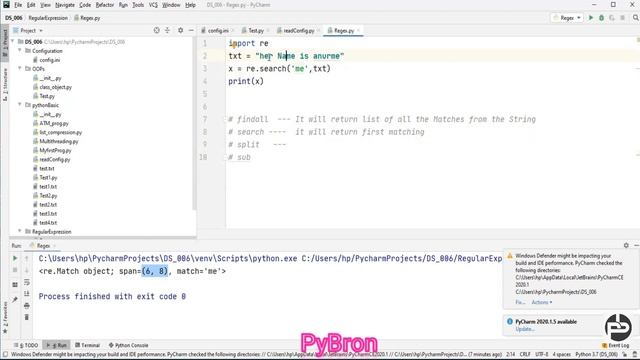The width and height of the screenshot is (640, 360).
Task: Collapse the OOPs folder
Action: point(20,69)
